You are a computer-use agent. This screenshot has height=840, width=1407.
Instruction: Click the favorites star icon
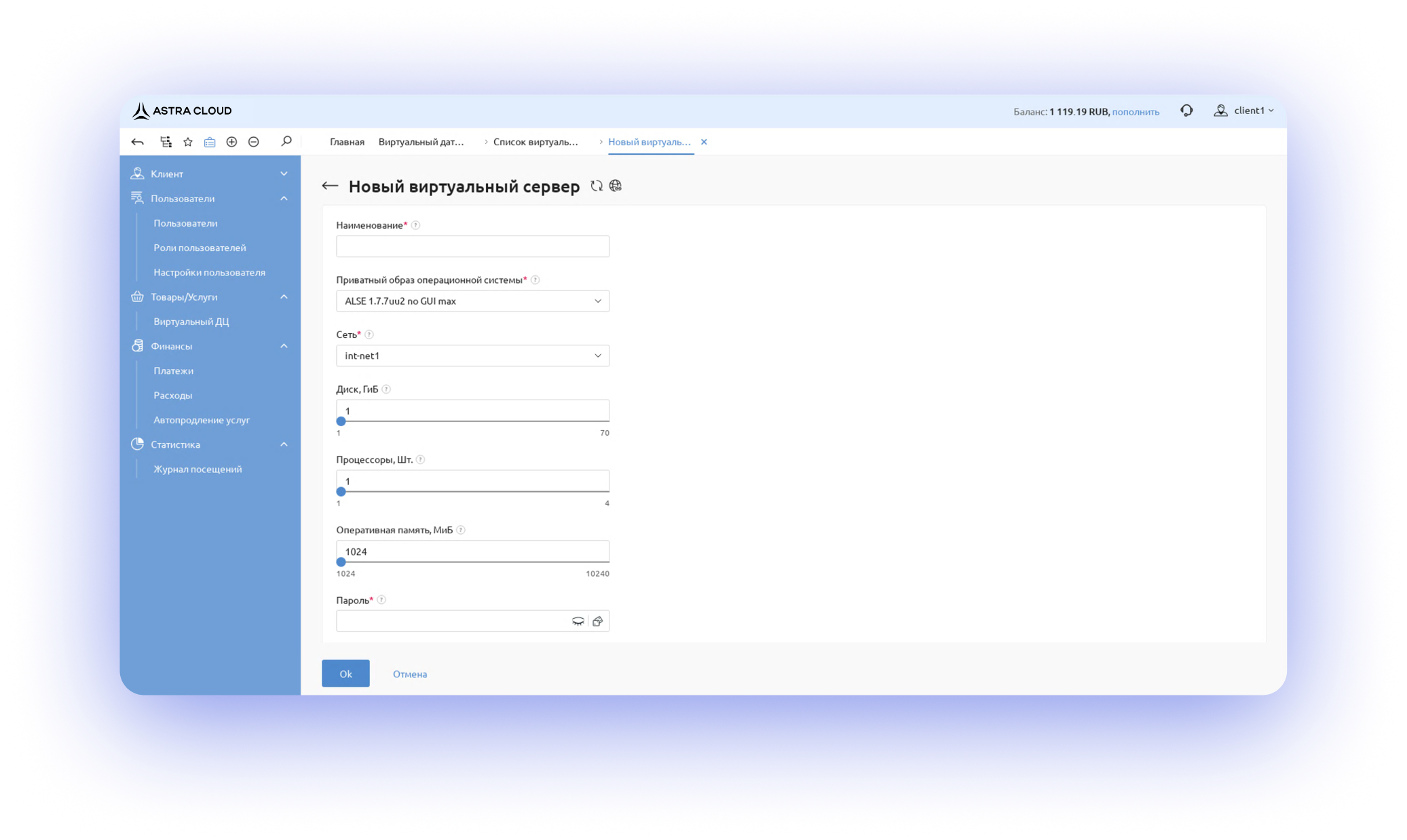coord(188,142)
